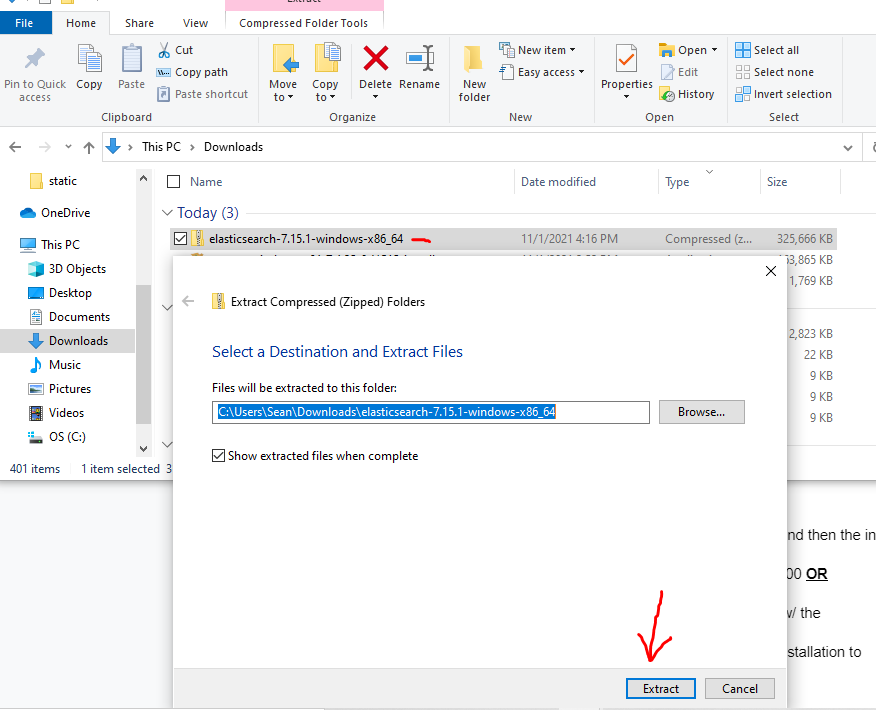Click Select all in ribbon
This screenshot has width=876, height=710.
(x=766, y=50)
